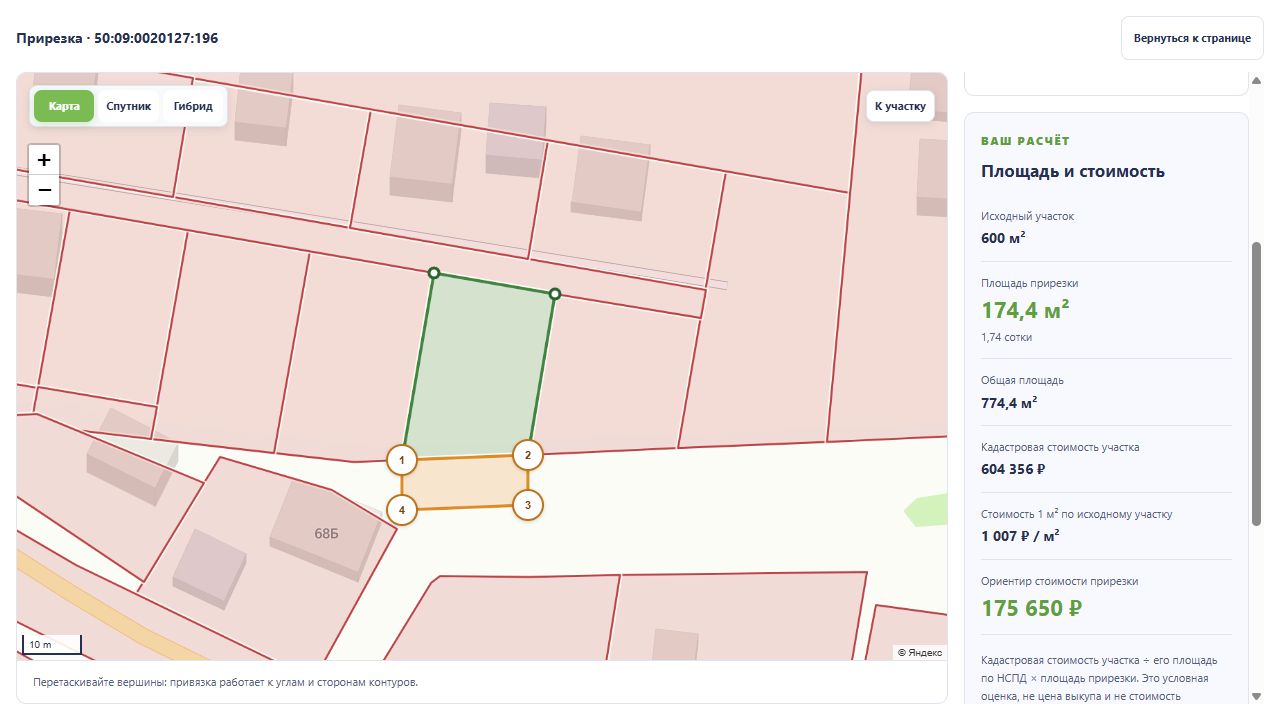Switch map layer to Спутник
1280x720 pixels.
[x=128, y=106]
